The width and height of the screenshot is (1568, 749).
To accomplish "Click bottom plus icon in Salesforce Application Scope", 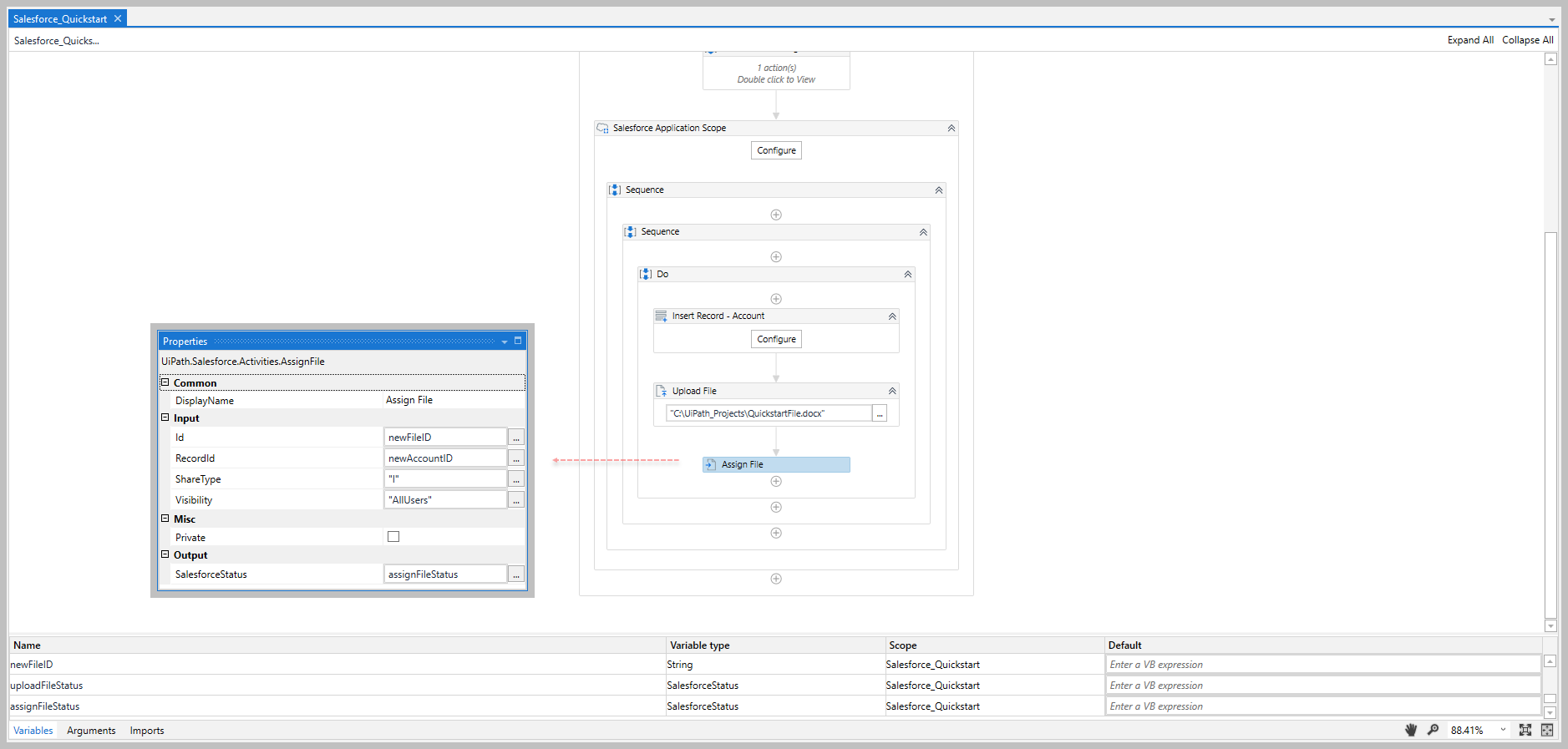I will 776,579.
